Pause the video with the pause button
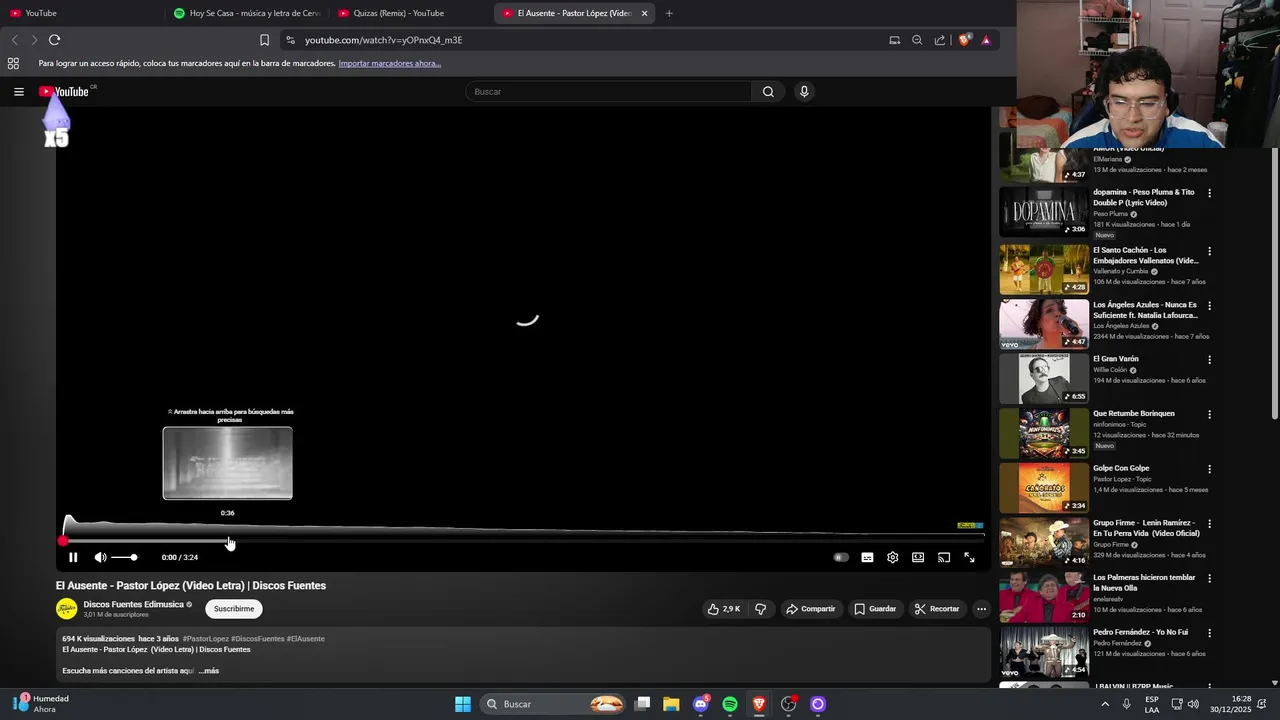 pos(73,557)
